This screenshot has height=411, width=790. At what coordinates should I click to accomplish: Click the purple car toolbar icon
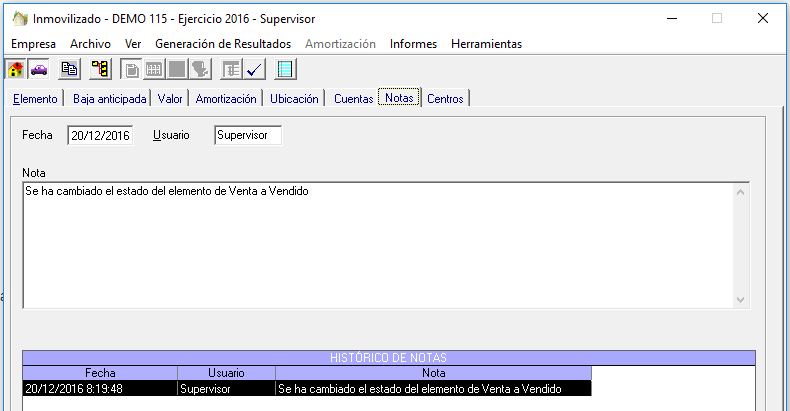[x=38, y=69]
